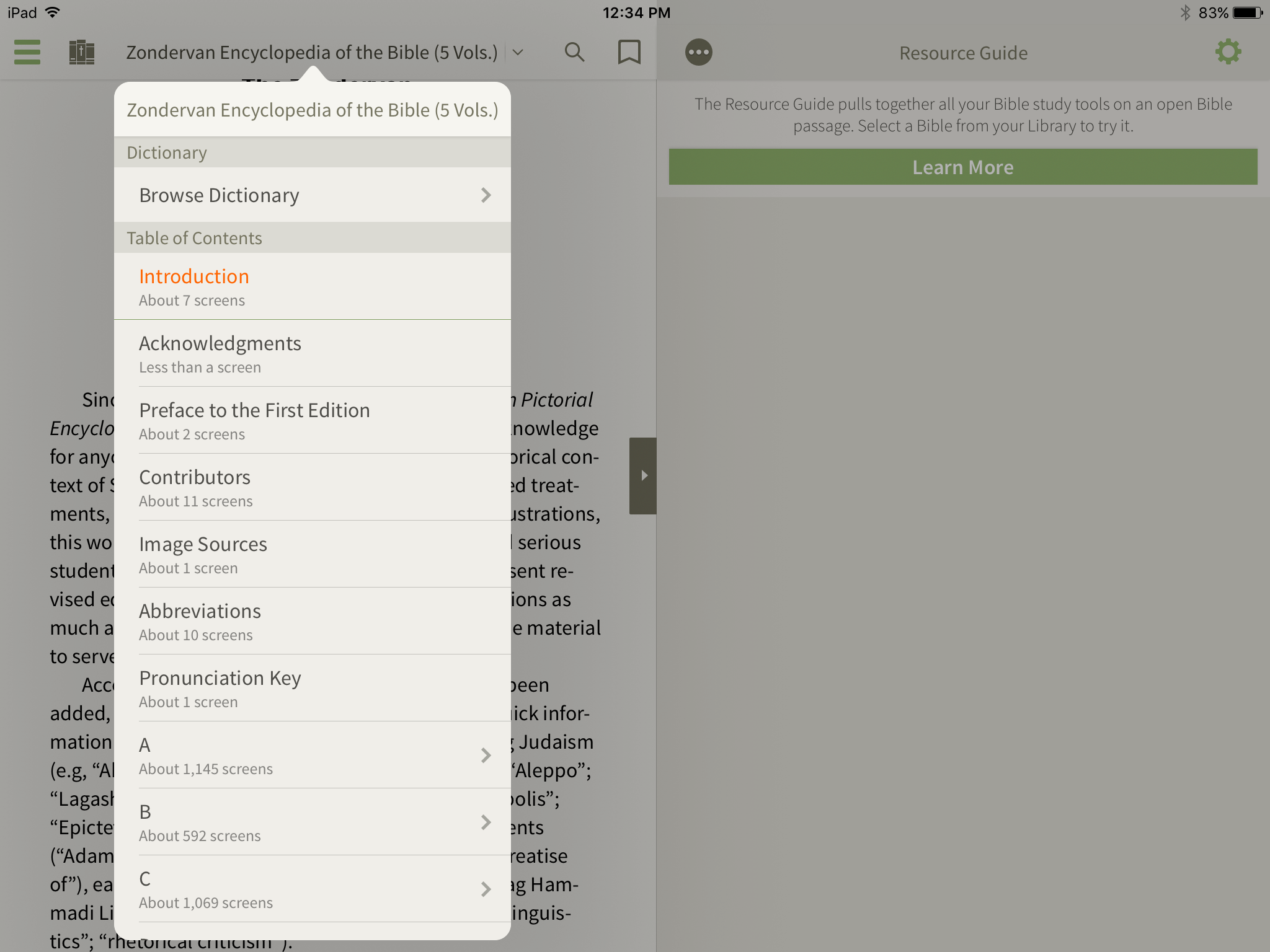Image resolution: width=1270 pixels, height=952 pixels.
Task: Expand Browse Dictionary chevron
Action: 486,195
